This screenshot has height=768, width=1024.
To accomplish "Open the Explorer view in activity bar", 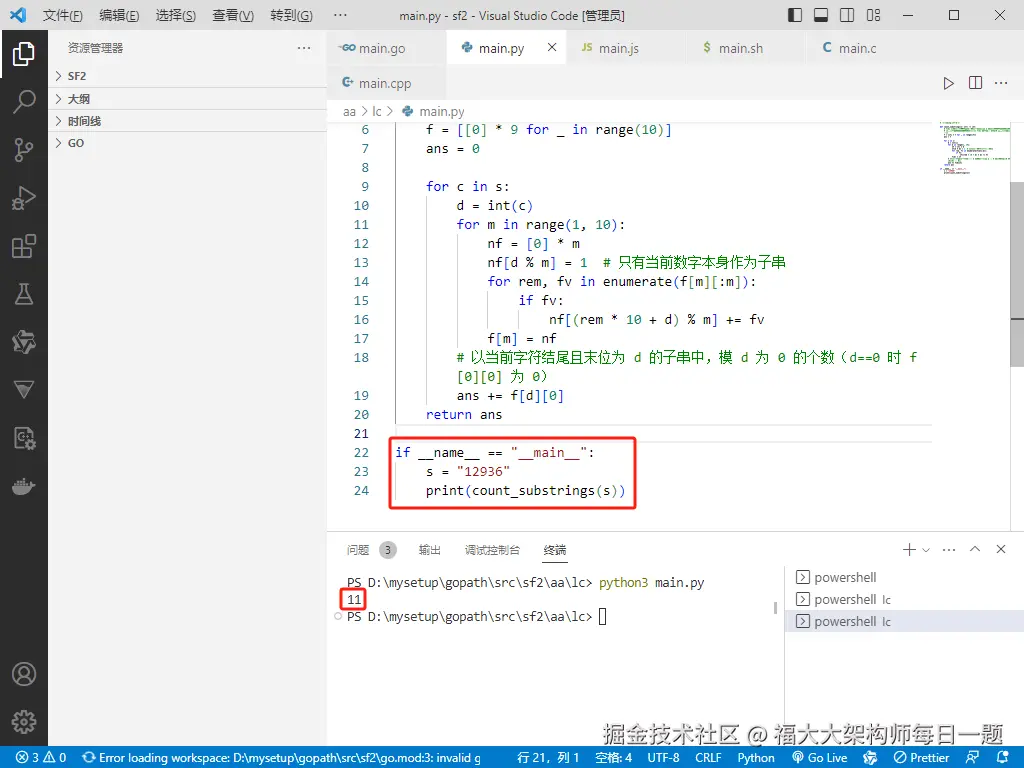I will [24, 54].
